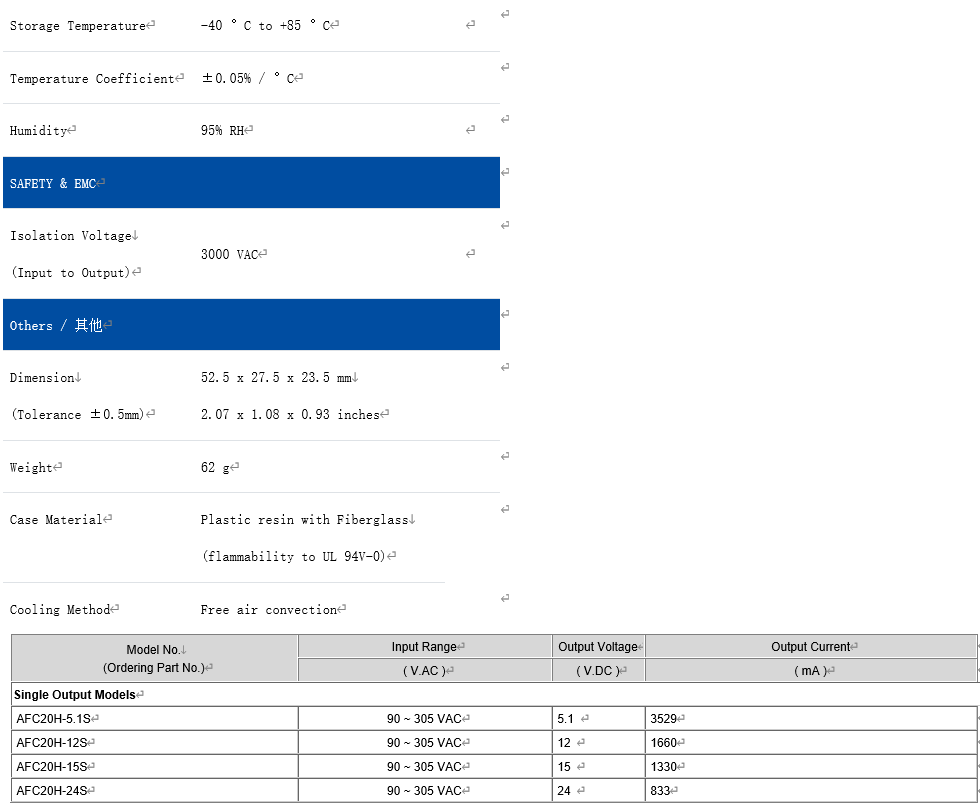Image resolution: width=980 pixels, height=805 pixels.
Task: Click the 3000 VAC isolation voltage value
Action: 230,255
